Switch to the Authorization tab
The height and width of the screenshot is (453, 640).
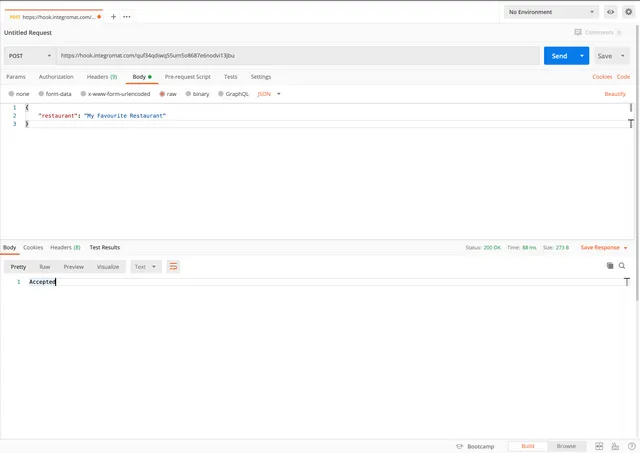tap(56, 76)
